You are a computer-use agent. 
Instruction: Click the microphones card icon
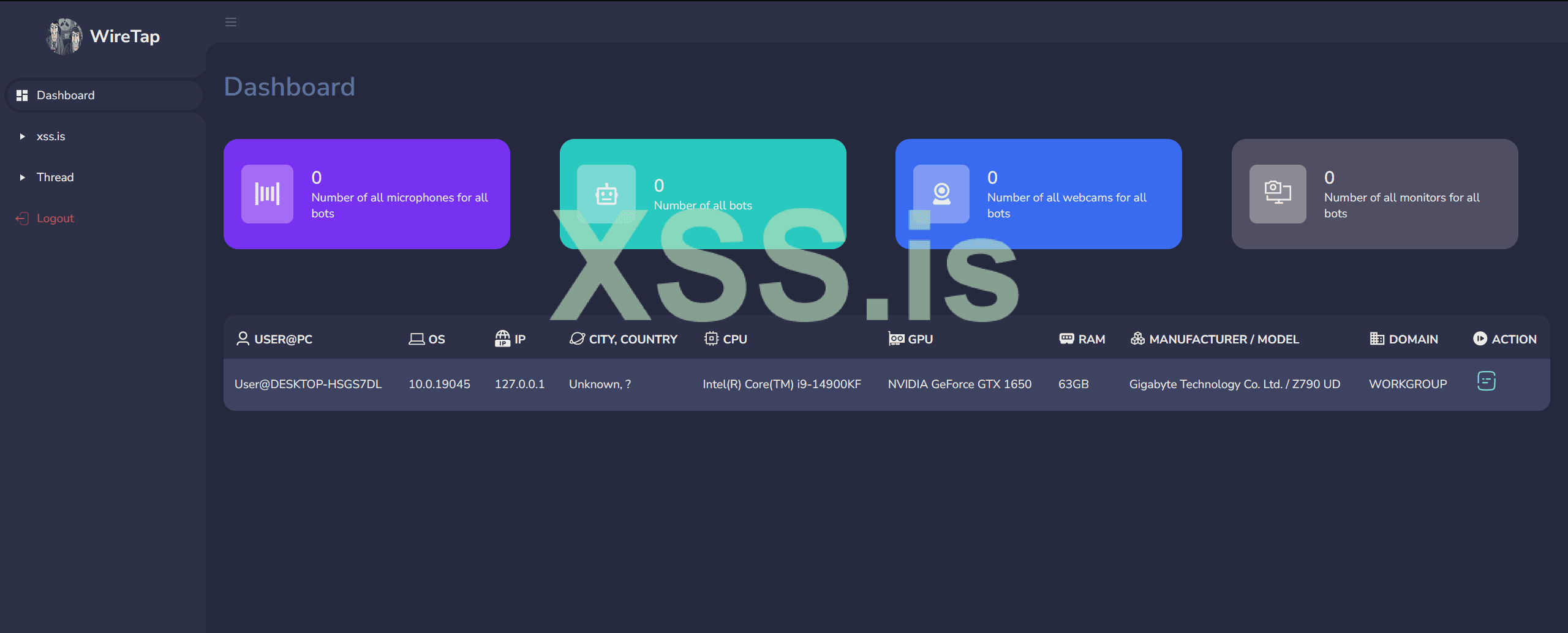(267, 194)
